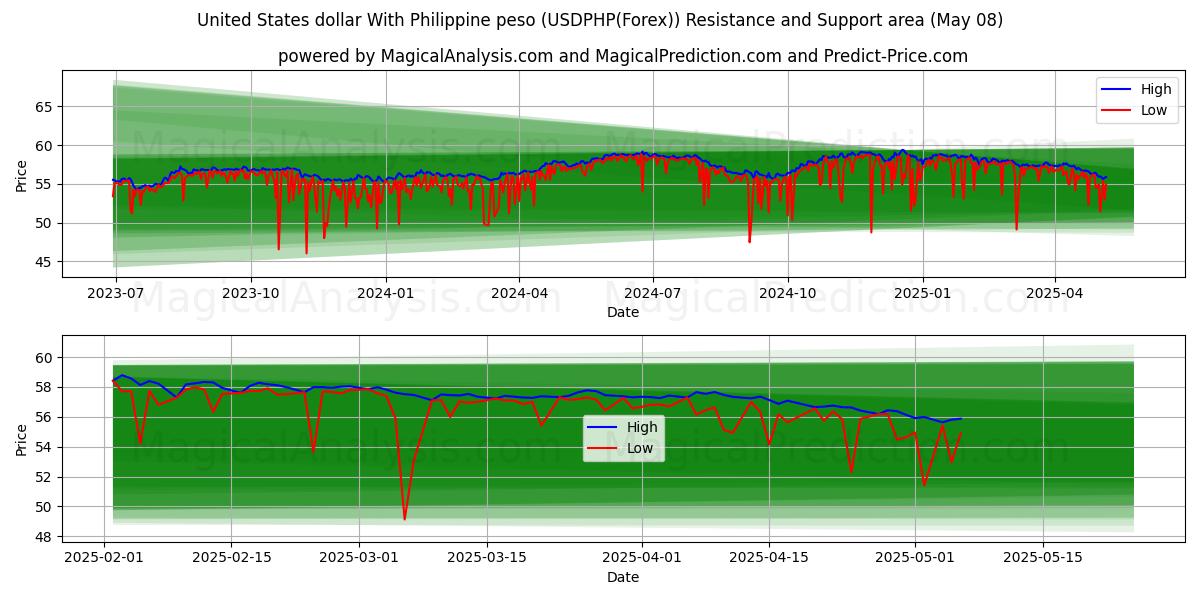The height and width of the screenshot is (600, 1200).
Task: Click the top chart x-axis label '2024-01'
Action: (x=385, y=295)
